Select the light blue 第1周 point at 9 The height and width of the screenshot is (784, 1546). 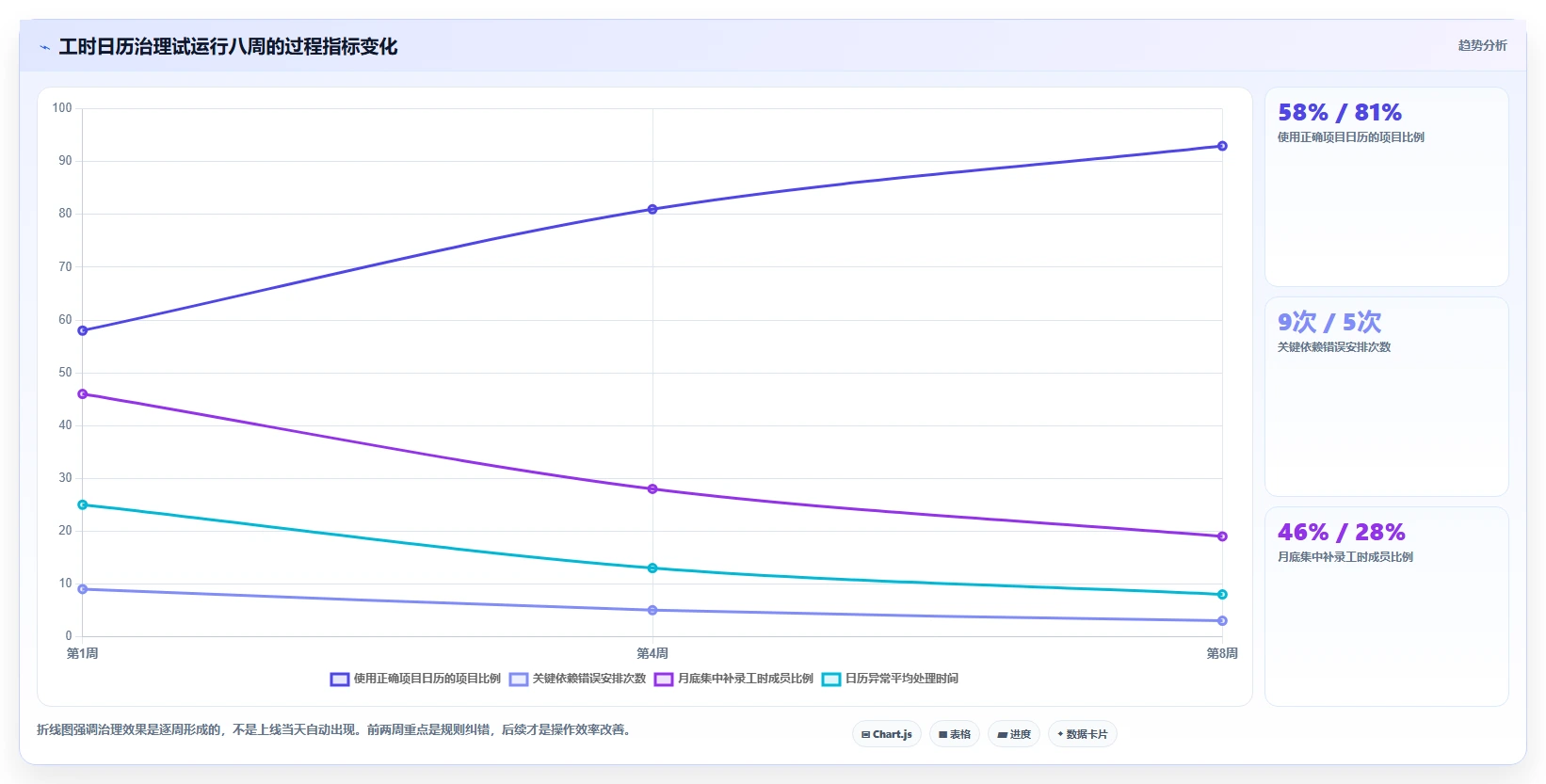(83, 589)
